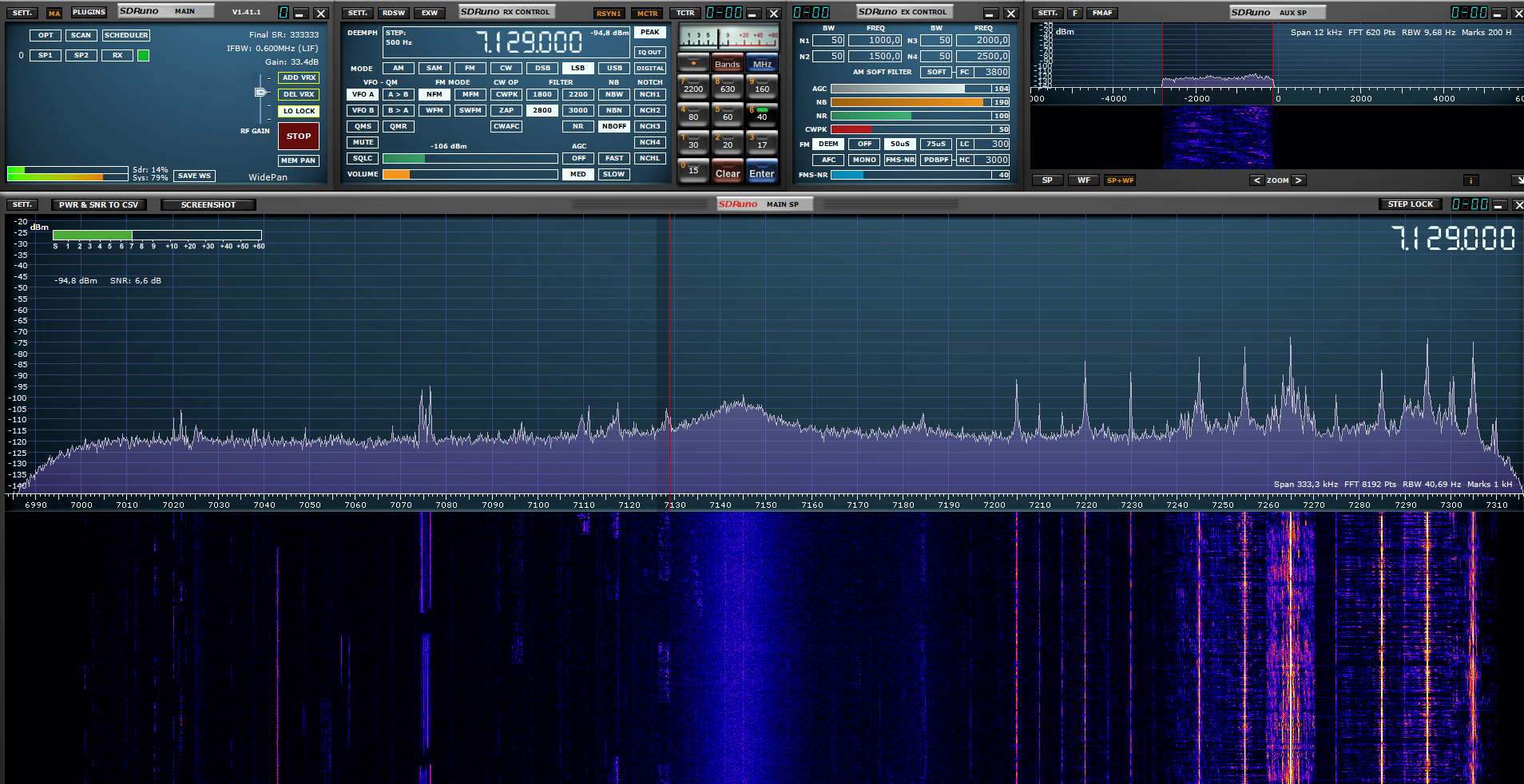This screenshot has width=1524, height=784.
Task: Click the red STOP button
Action: pyautogui.click(x=299, y=136)
